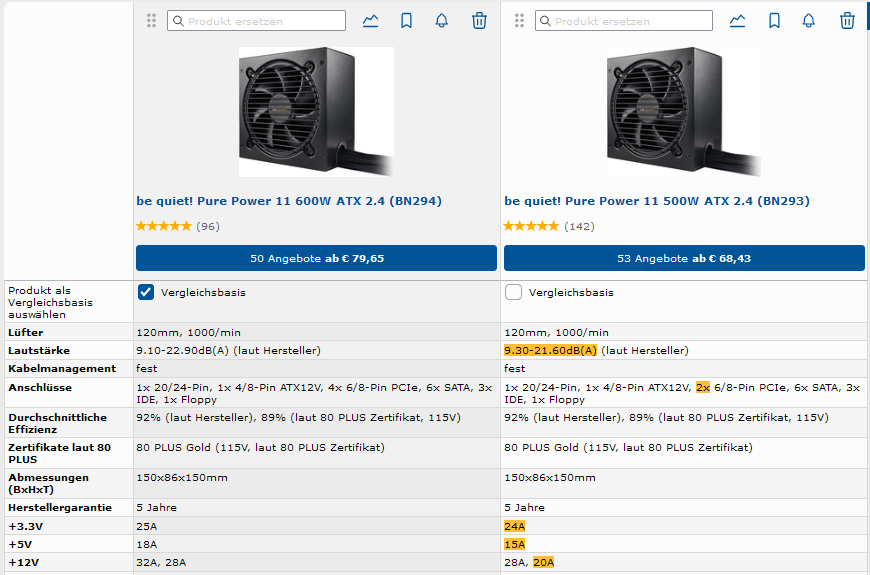Click BN293 product image

tap(684, 112)
